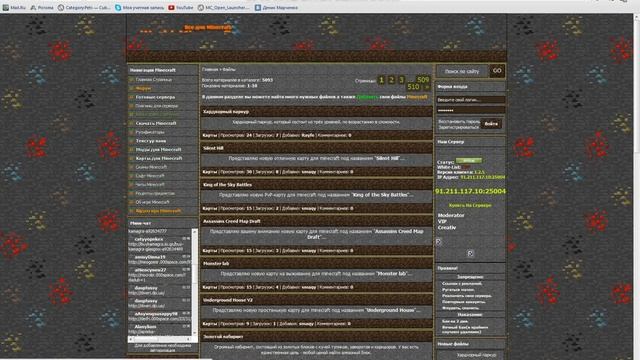Open the Золотой лабиринт map entry

point(223,337)
